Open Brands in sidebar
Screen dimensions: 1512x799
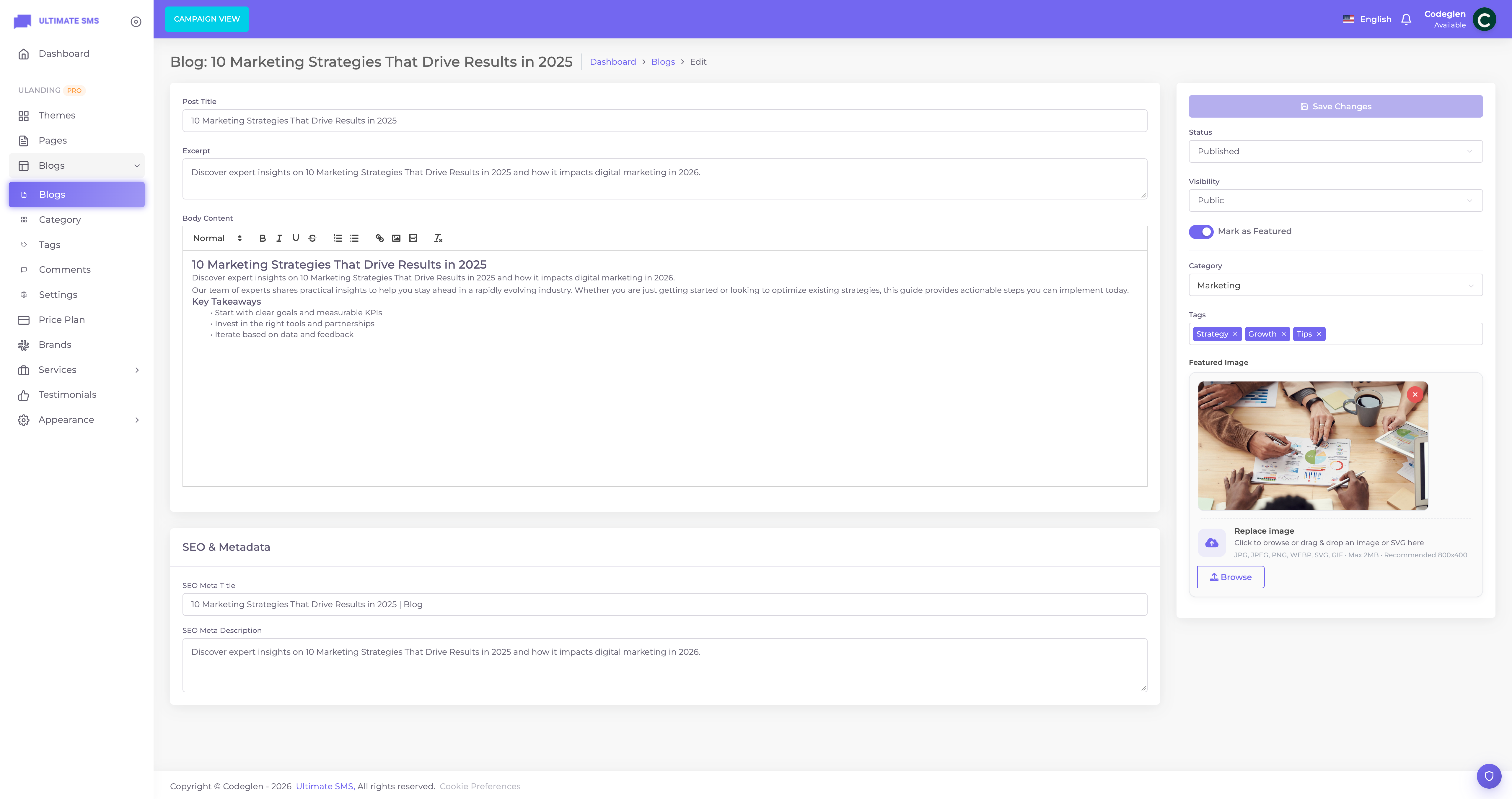(x=77, y=345)
